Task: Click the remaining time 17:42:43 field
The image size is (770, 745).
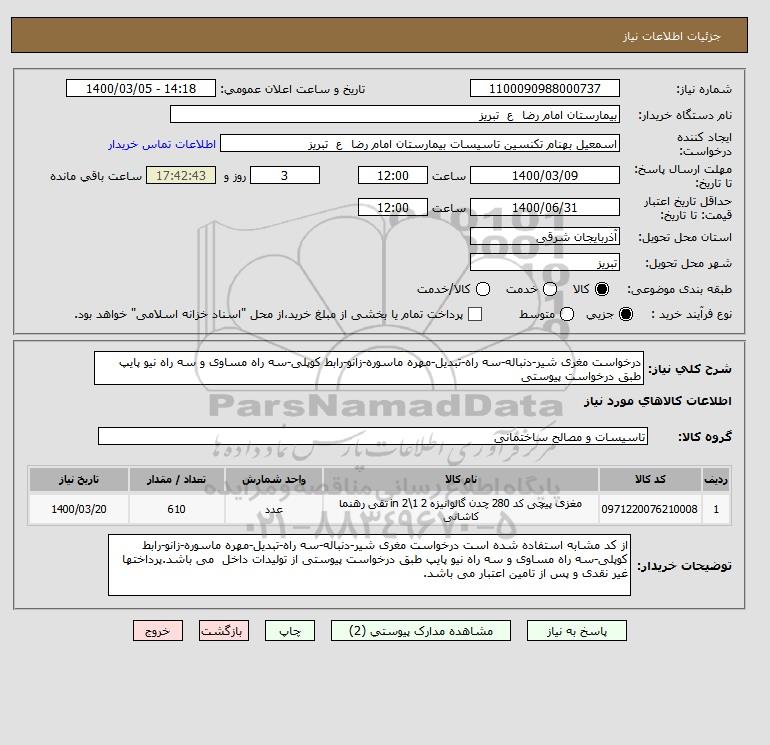Action: 181,175
